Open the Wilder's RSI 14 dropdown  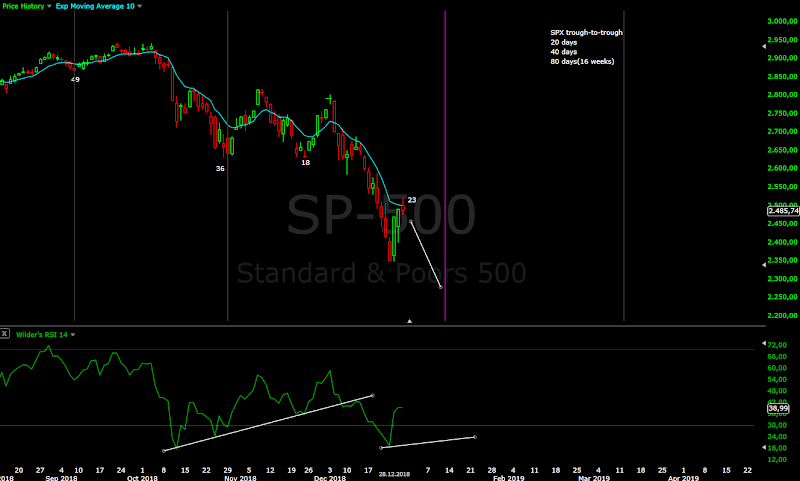pos(45,335)
